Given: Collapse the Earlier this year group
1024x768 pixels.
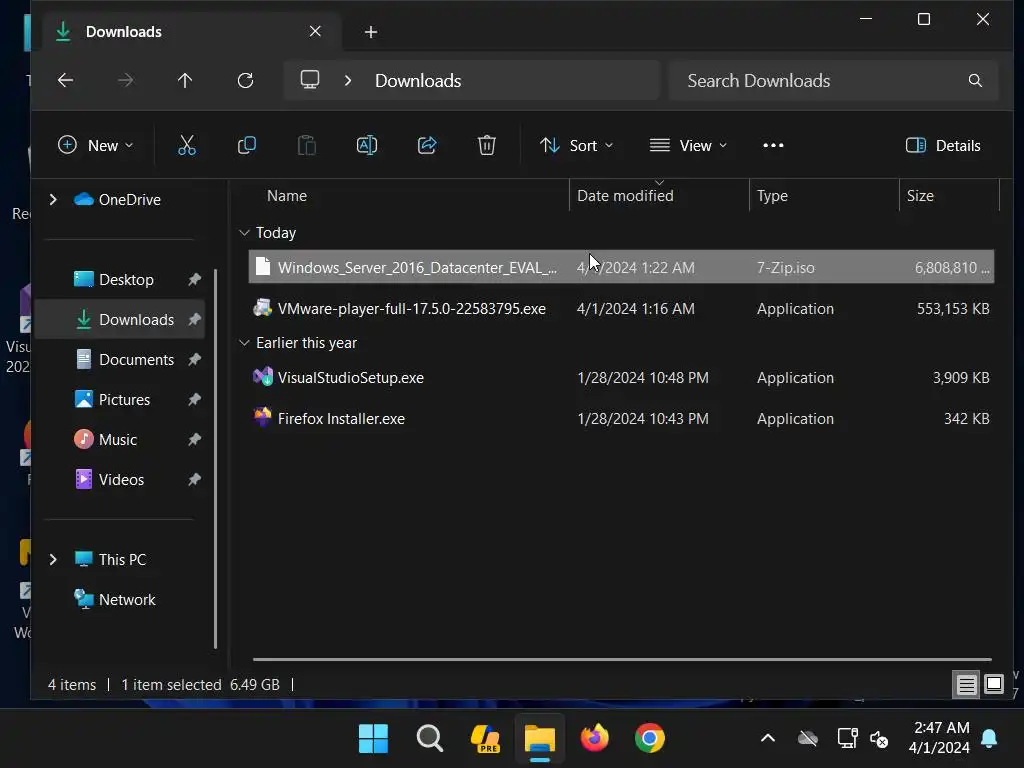Looking at the screenshot, I should (x=244, y=343).
